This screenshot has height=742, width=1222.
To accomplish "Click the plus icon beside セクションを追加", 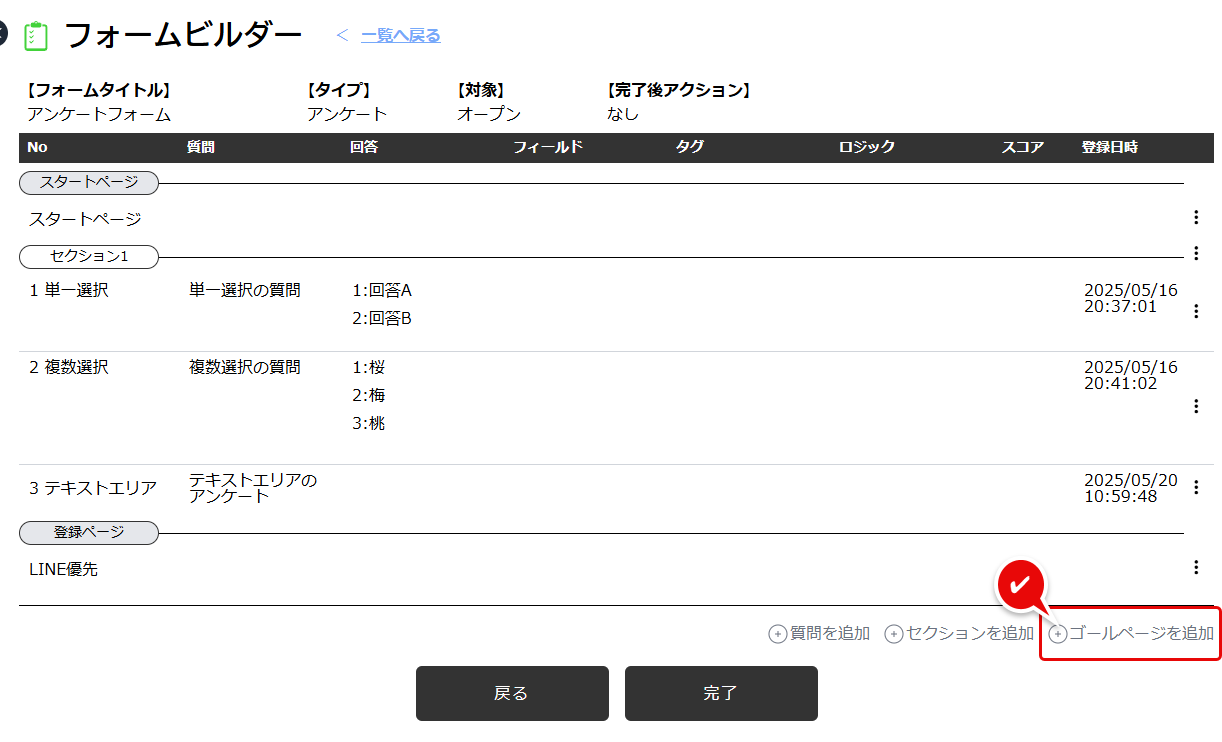I will click(894, 634).
